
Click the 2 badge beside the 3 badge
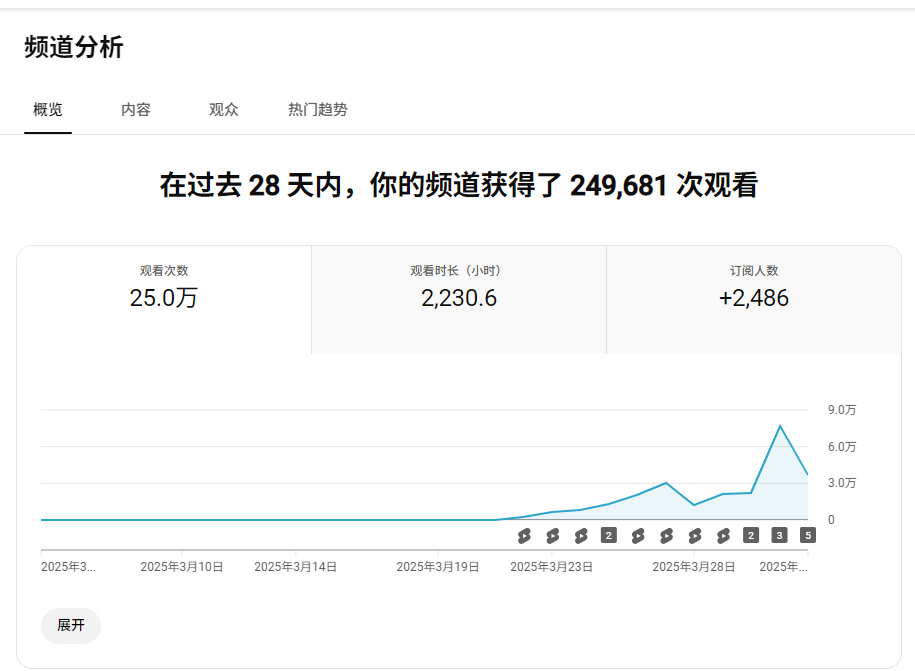tap(751, 535)
